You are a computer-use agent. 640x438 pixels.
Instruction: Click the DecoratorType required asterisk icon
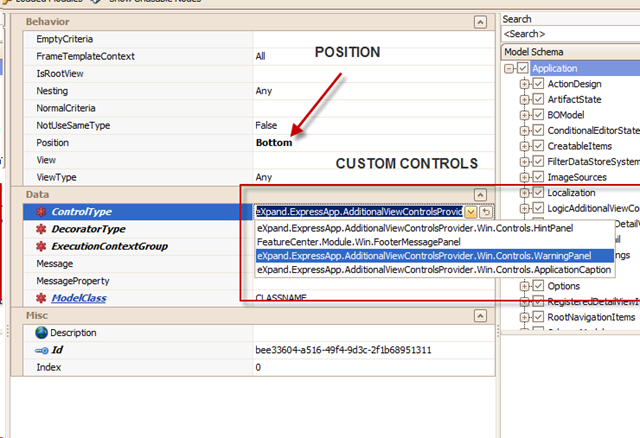(x=41, y=229)
